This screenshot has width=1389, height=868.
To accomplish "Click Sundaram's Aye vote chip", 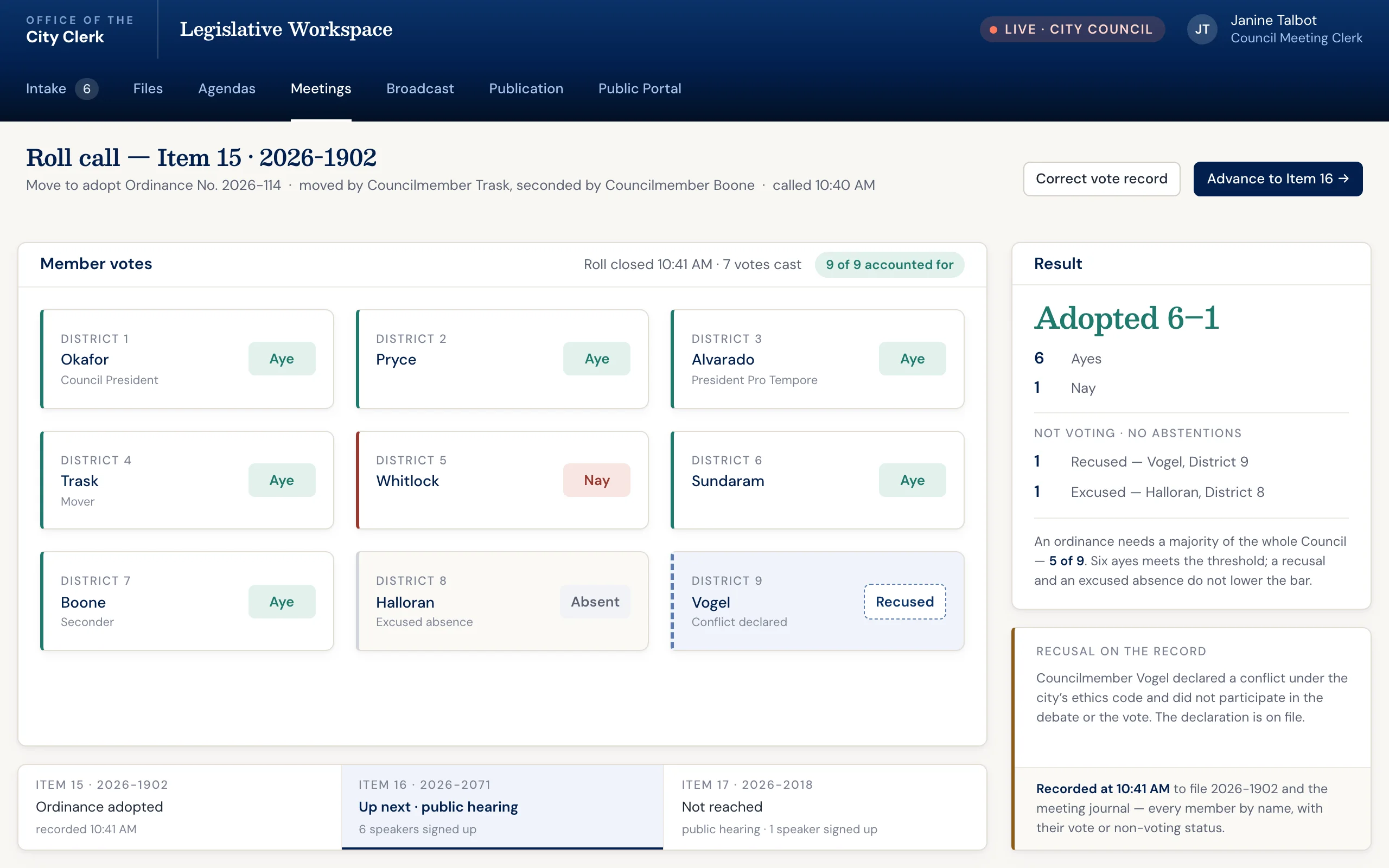I will [x=912, y=480].
